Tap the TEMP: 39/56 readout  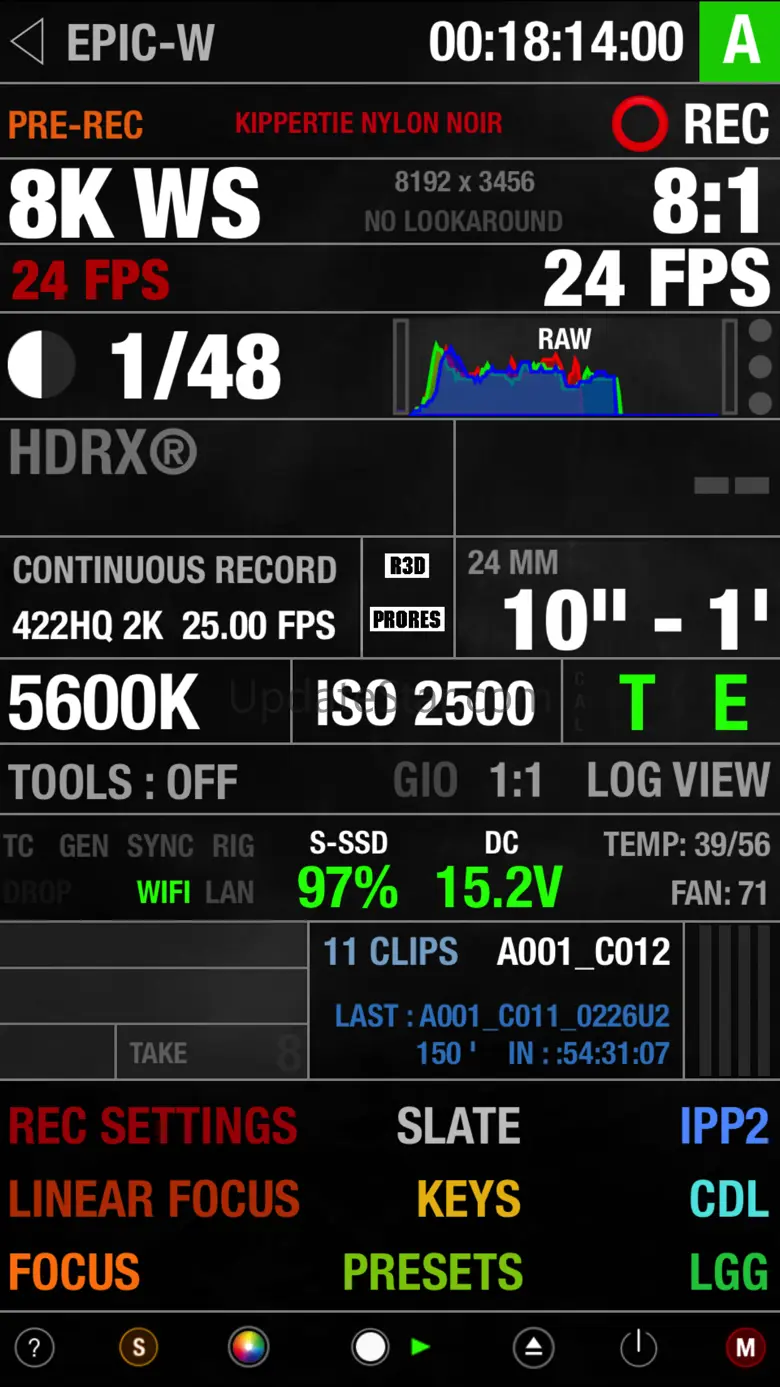tap(687, 845)
